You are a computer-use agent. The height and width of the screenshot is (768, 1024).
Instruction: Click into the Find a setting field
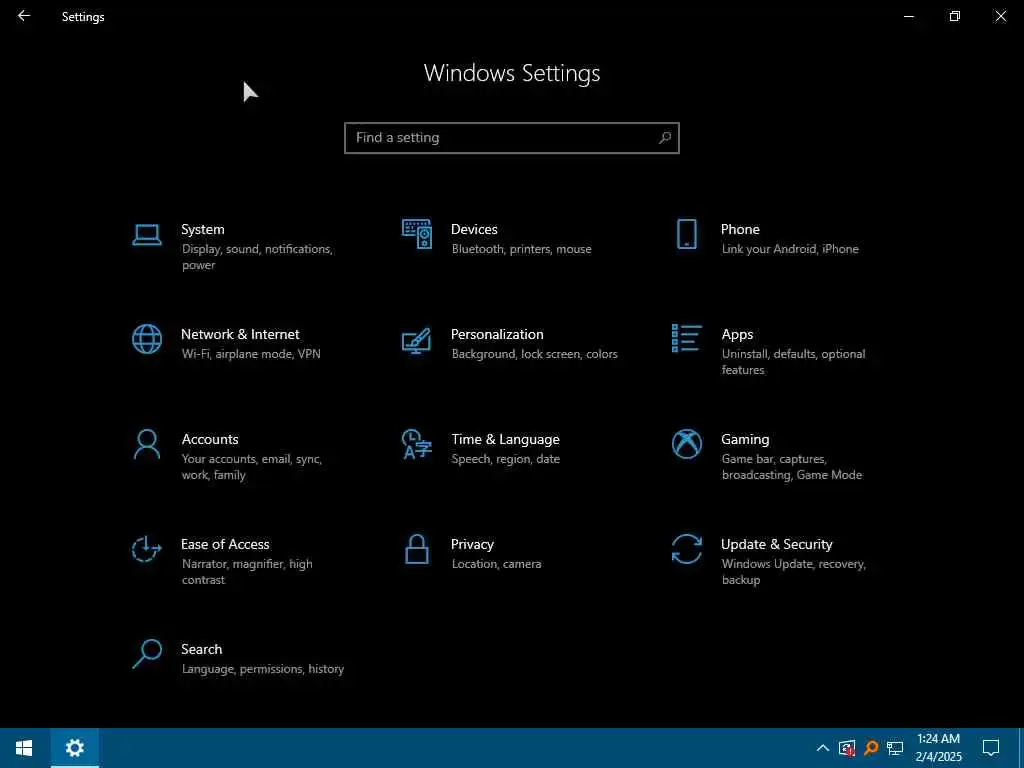coord(511,138)
